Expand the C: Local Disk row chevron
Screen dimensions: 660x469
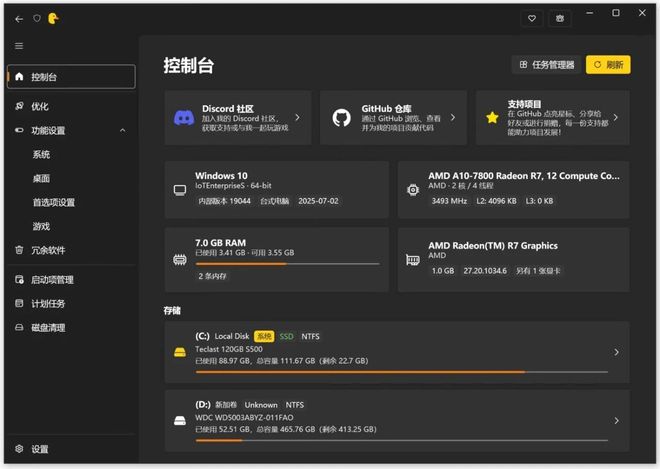[x=617, y=352]
